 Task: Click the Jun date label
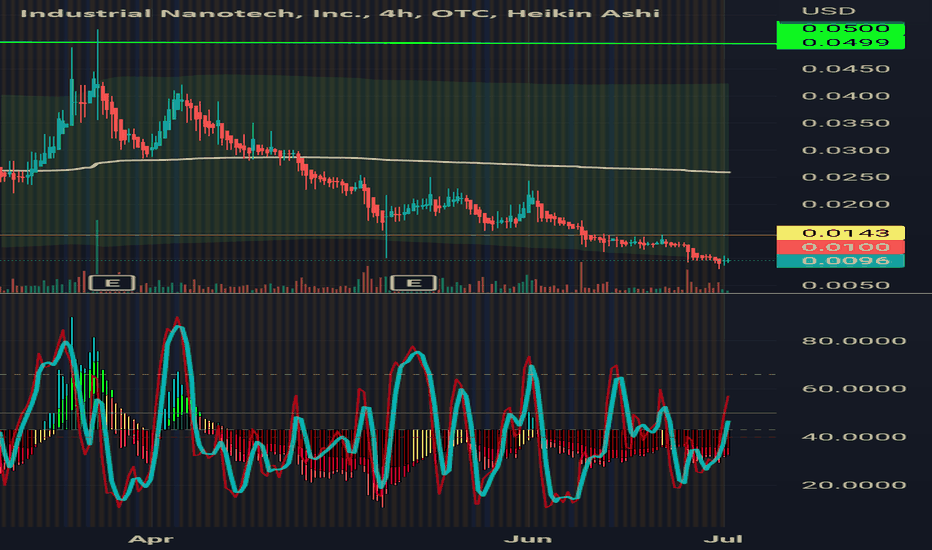(x=528, y=539)
